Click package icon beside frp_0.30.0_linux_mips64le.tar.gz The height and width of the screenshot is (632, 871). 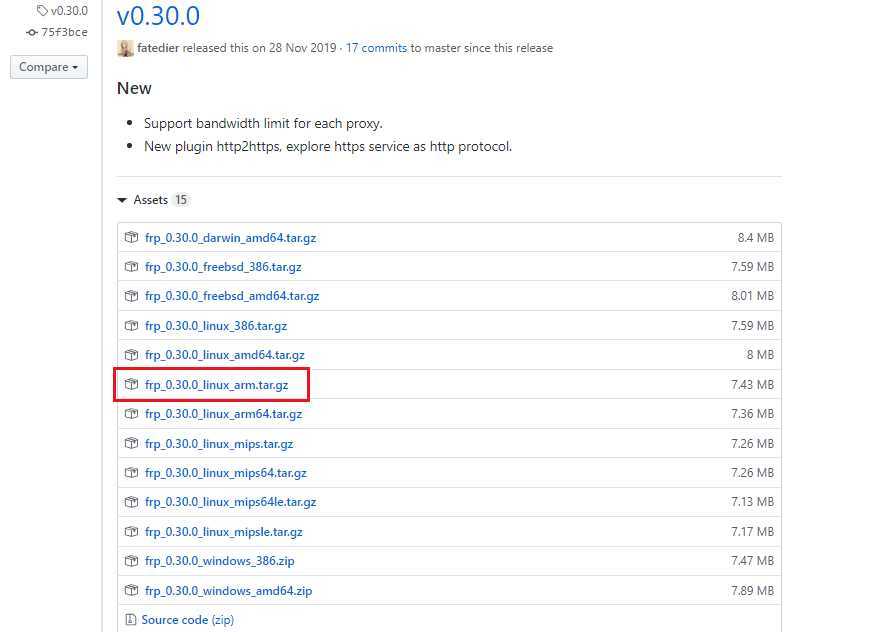(131, 502)
